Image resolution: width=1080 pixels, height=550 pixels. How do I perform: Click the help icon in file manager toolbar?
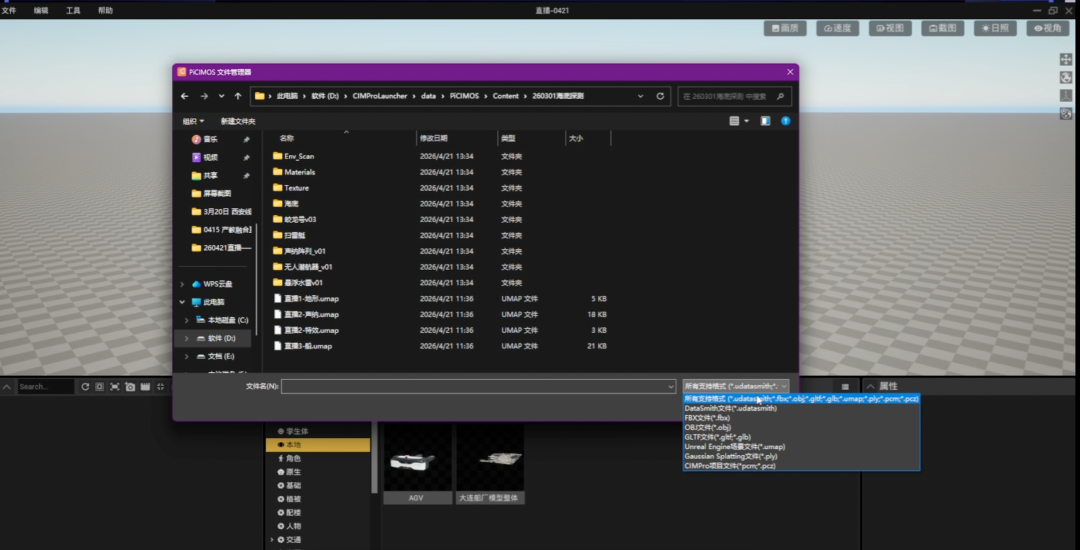[x=785, y=121]
